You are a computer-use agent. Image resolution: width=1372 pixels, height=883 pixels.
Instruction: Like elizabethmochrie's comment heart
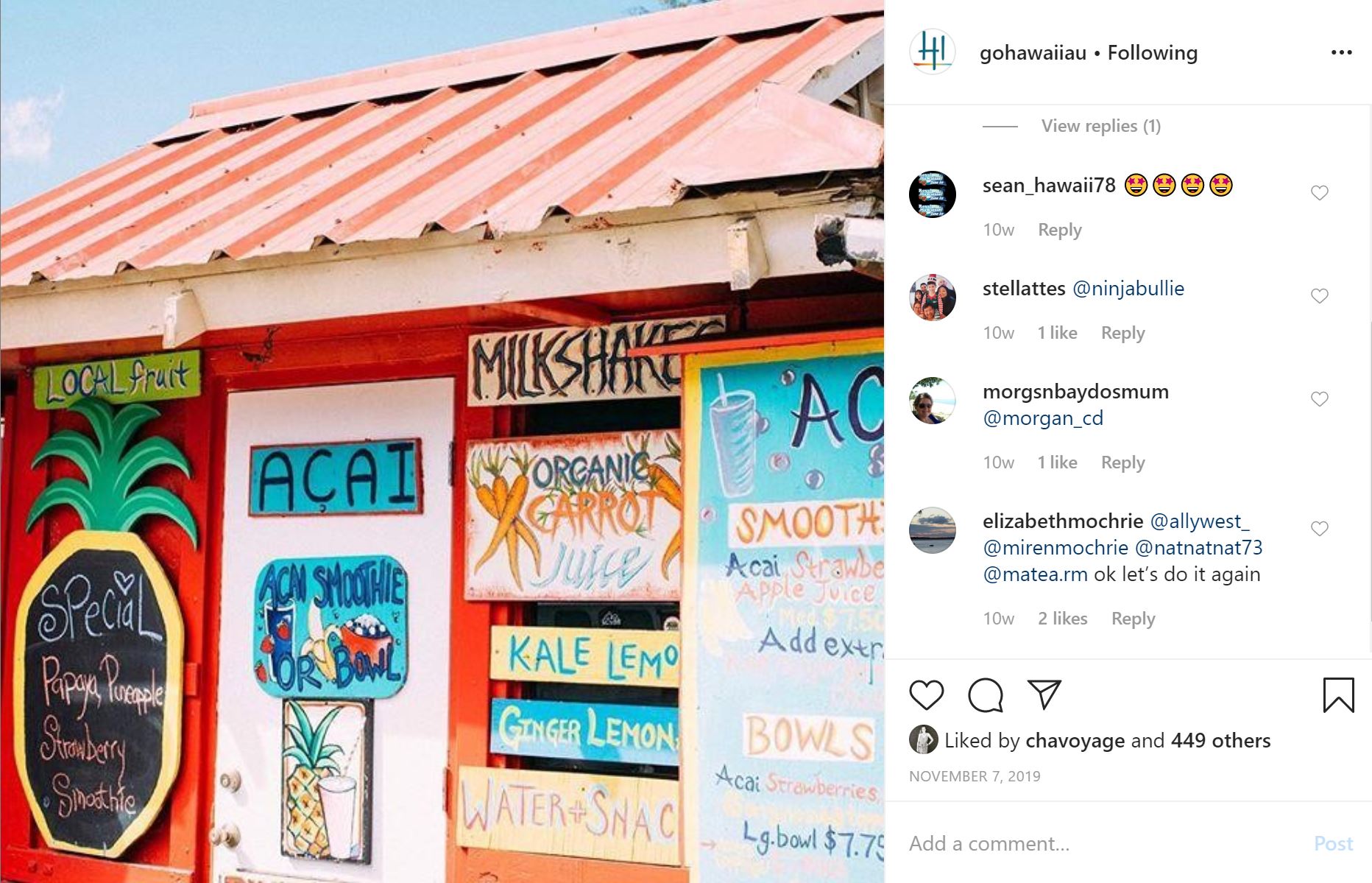pyautogui.click(x=1319, y=529)
